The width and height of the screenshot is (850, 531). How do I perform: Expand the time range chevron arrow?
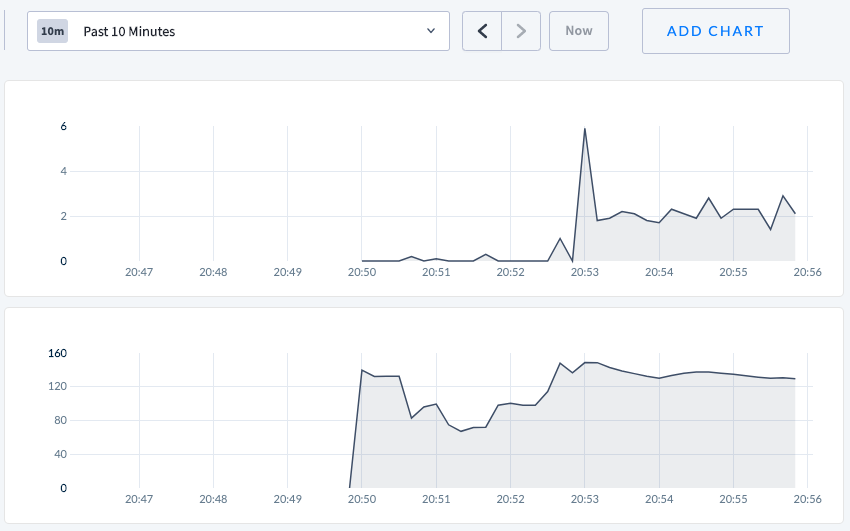[x=431, y=31]
